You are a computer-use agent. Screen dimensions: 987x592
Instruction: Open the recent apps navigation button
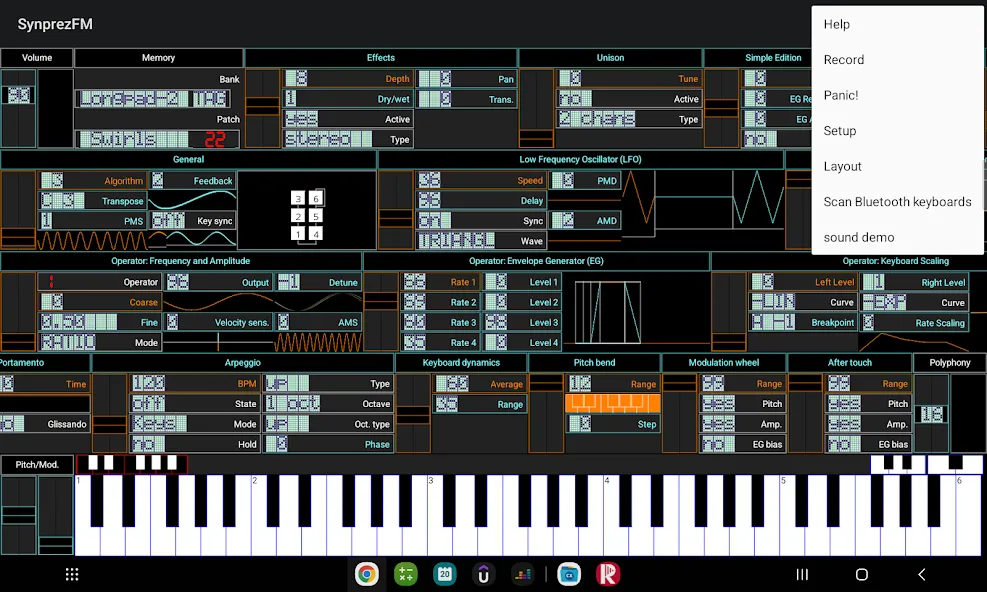(x=802, y=574)
